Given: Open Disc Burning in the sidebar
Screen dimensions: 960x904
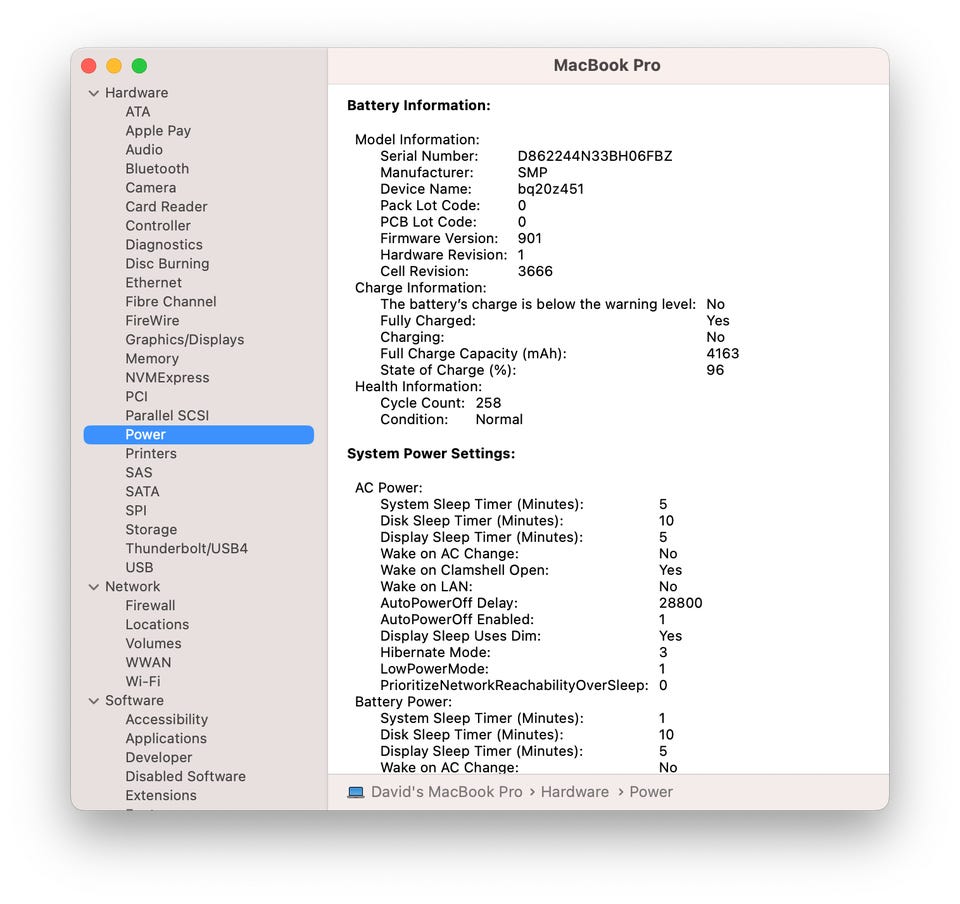Looking at the screenshot, I should click(167, 264).
